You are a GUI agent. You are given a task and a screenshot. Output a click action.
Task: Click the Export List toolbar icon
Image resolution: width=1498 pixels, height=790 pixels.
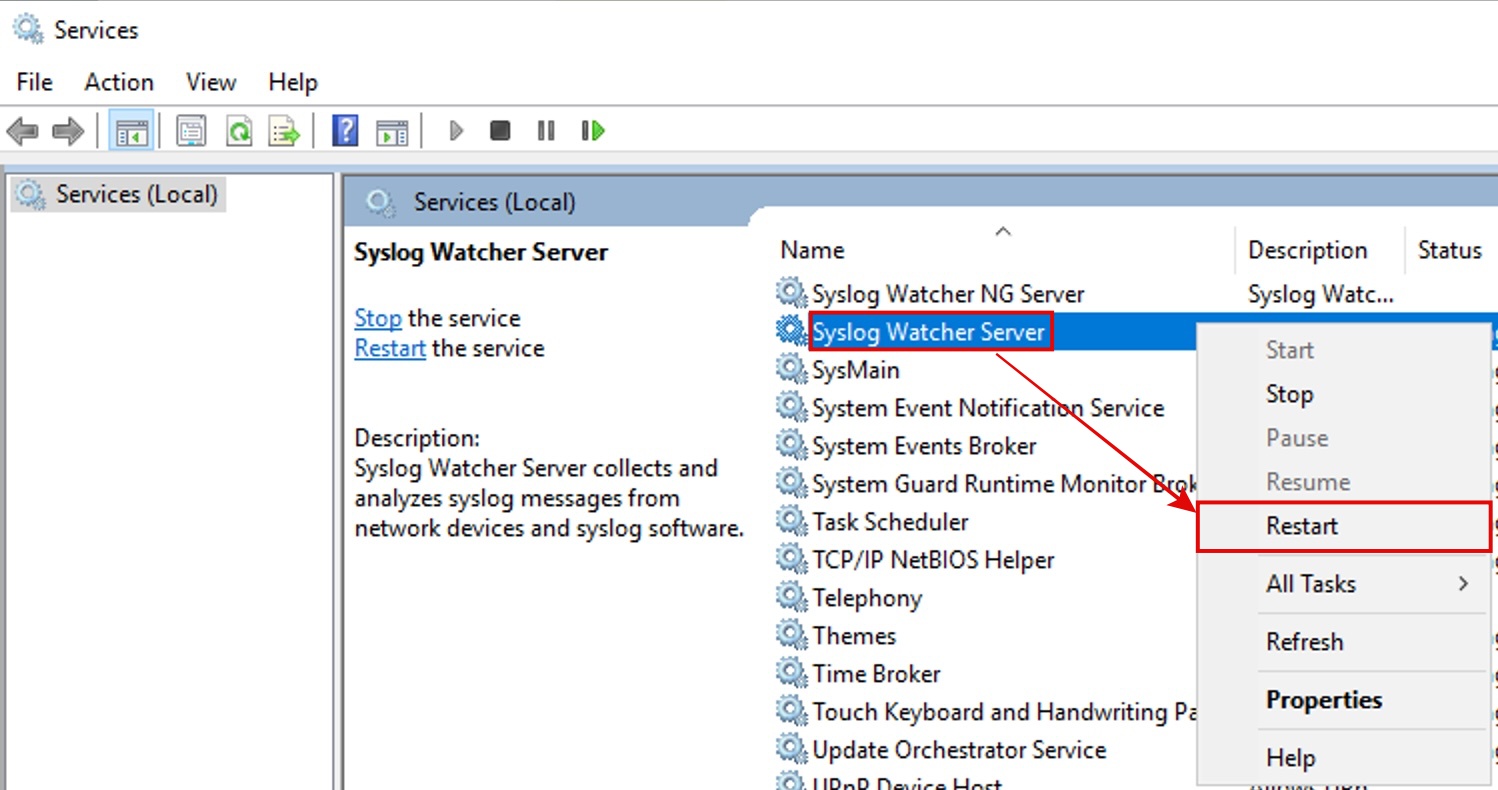pos(285,131)
